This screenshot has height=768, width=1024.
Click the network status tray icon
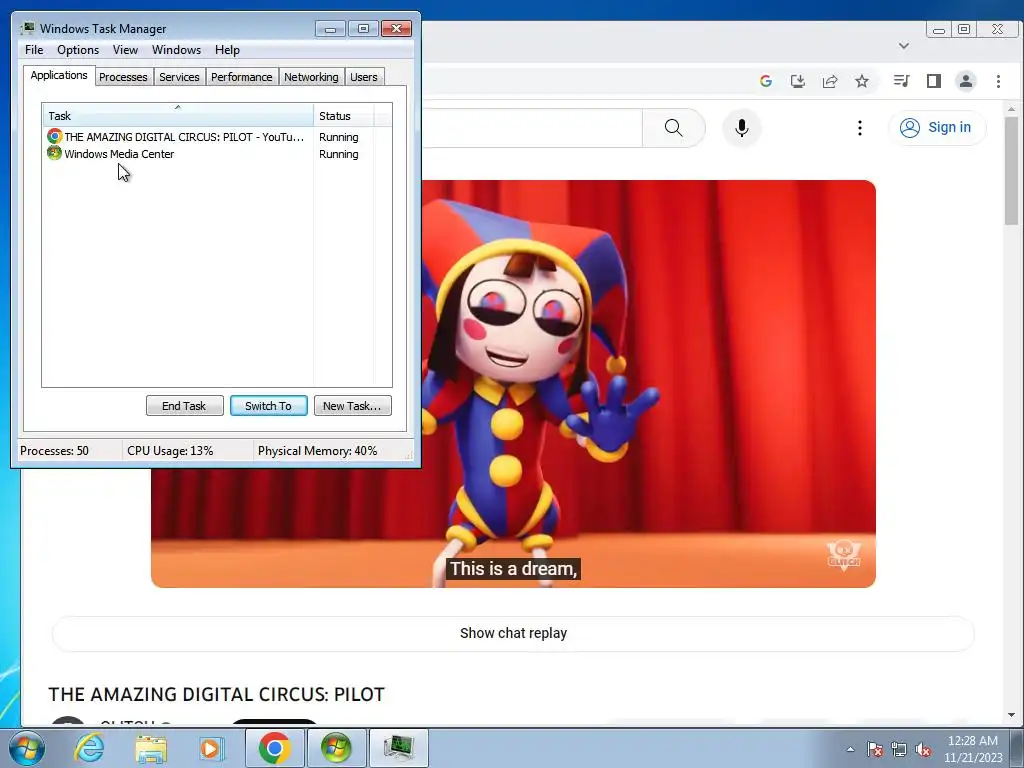click(899, 749)
